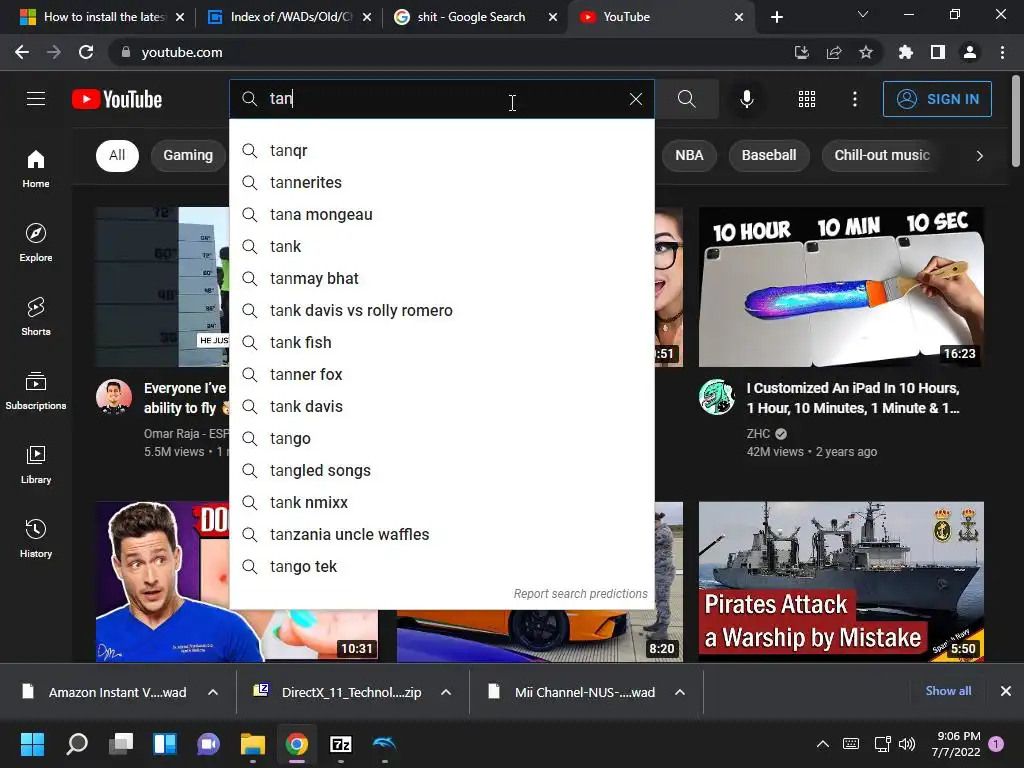Open a new browser tab
The height and width of the screenshot is (768, 1024).
[x=776, y=17]
